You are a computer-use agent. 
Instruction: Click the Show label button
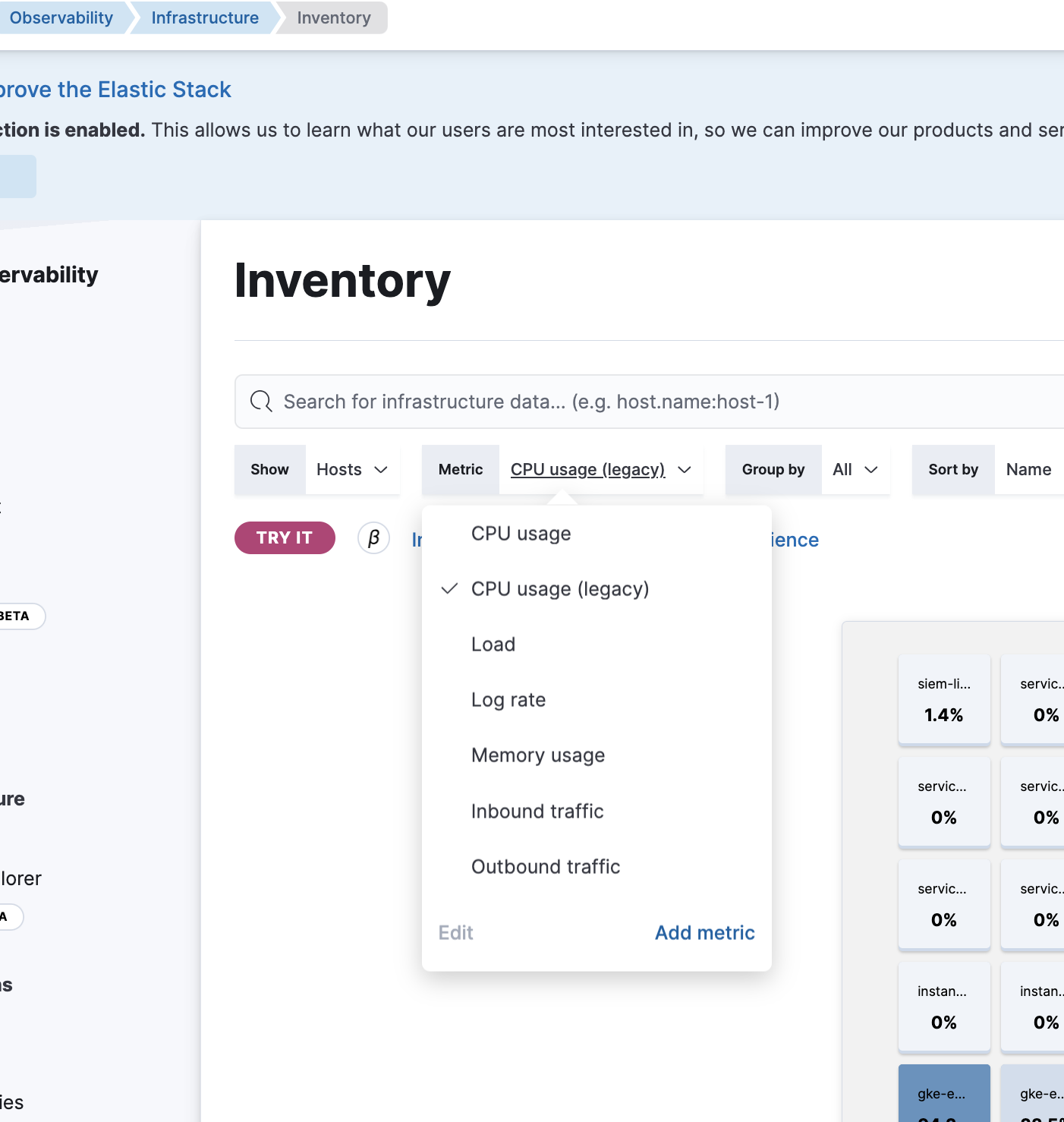269,470
